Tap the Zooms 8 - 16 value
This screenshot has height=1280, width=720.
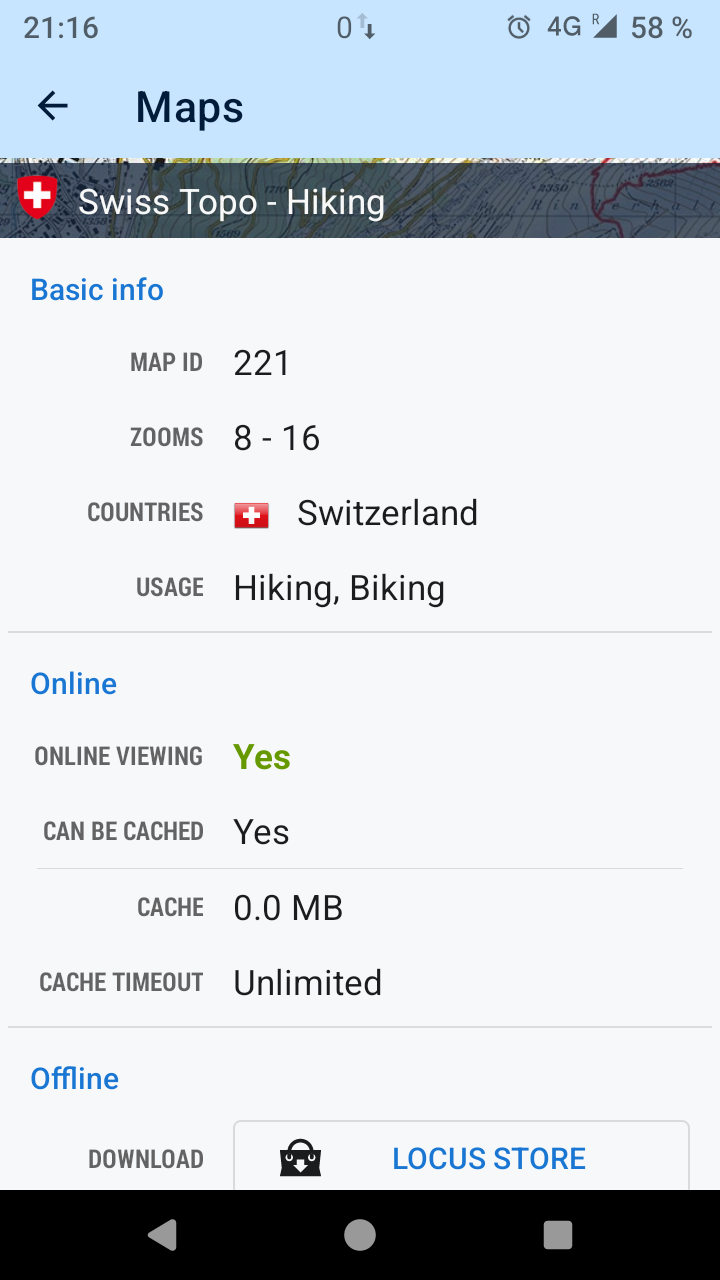click(x=277, y=438)
